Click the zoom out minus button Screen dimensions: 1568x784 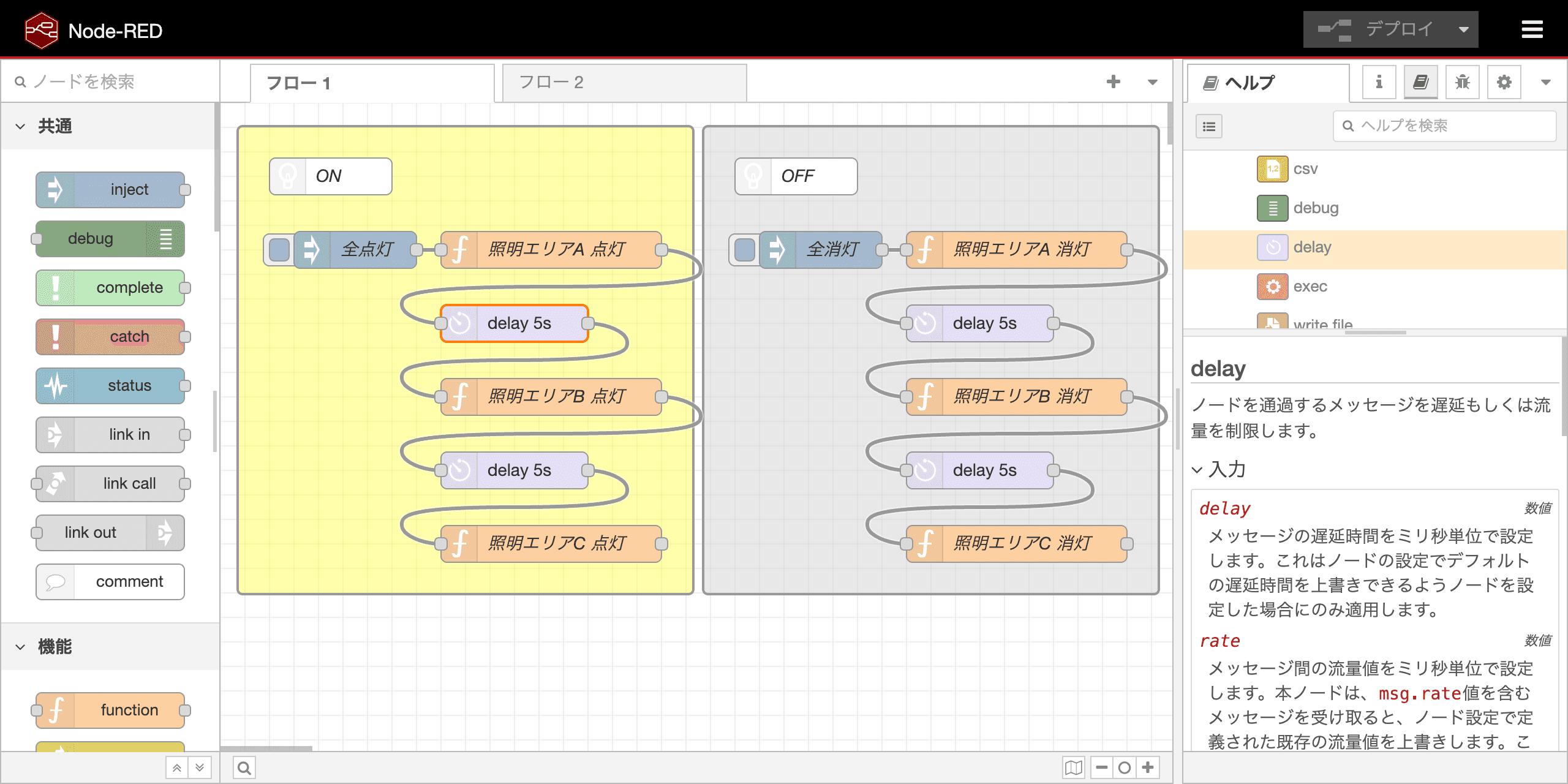click(x=1101, y=767)
